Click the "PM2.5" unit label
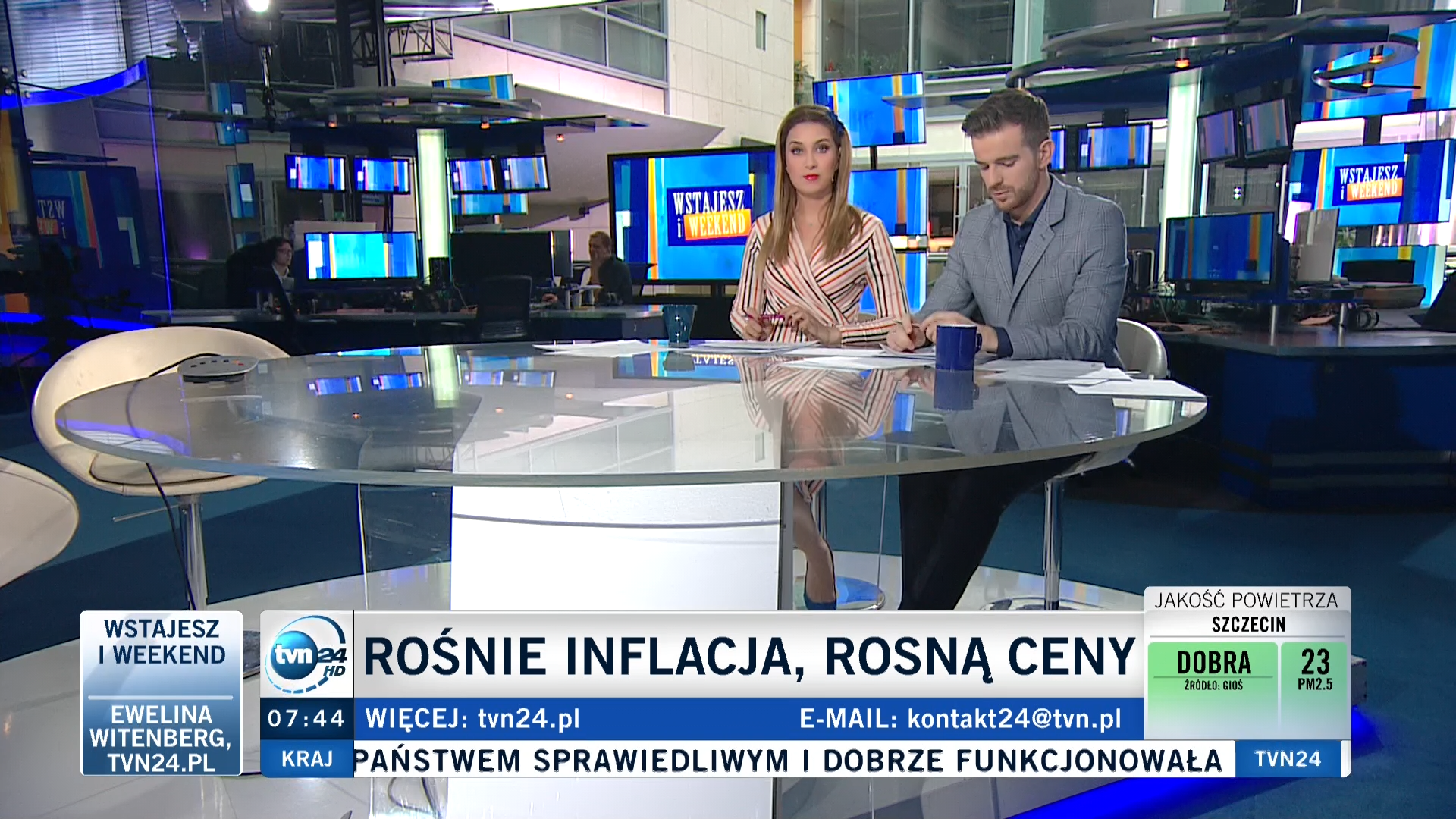This screenshot has width=1456, height=819. tap(1315, 684)
